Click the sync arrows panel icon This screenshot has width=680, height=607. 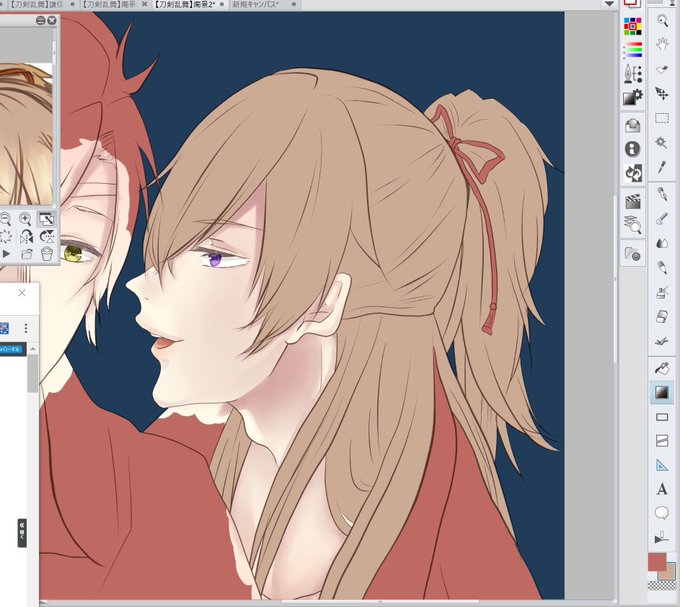click(x=633, y=173)
